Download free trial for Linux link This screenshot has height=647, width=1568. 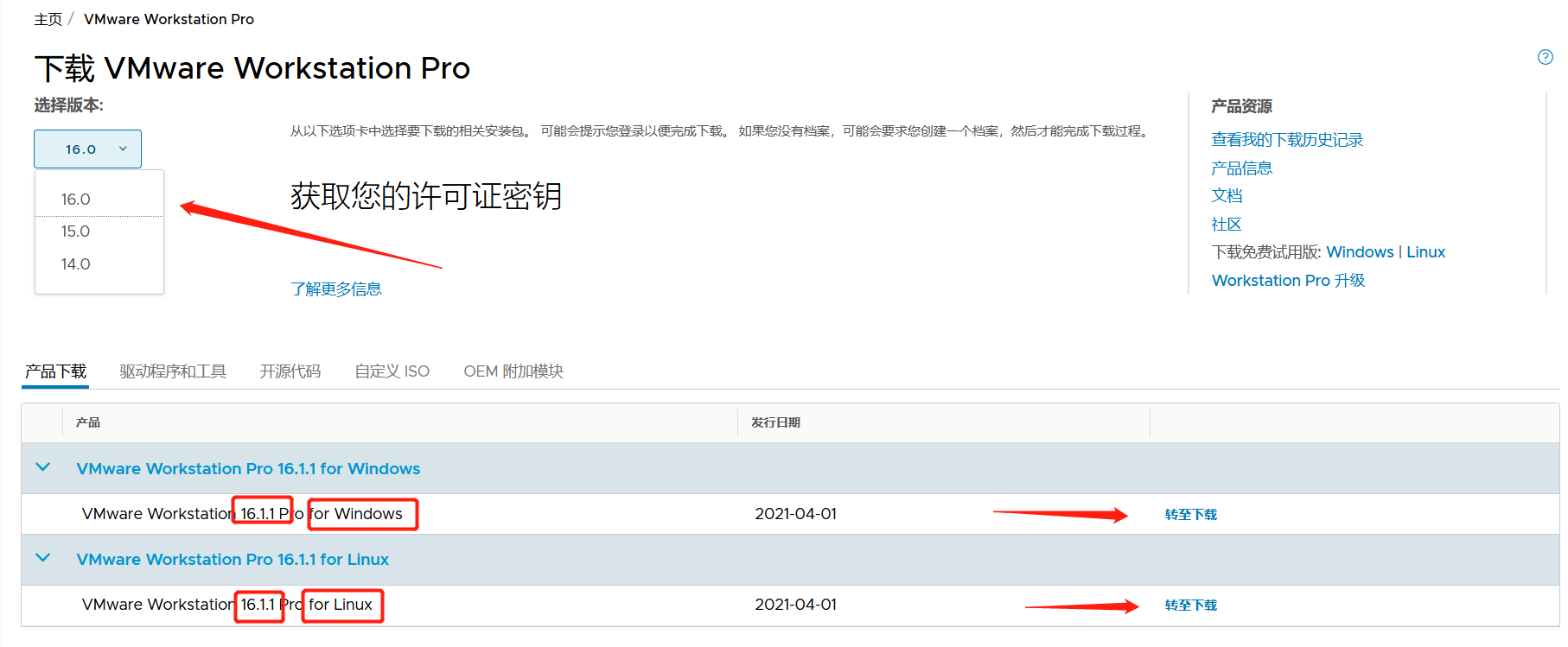tap(1425, 252)
